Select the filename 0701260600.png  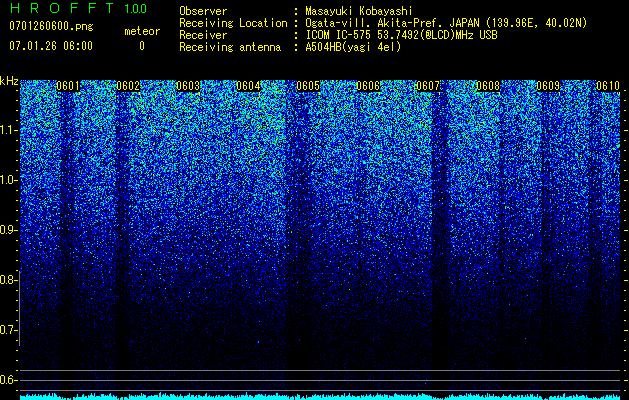pos(51,26)
